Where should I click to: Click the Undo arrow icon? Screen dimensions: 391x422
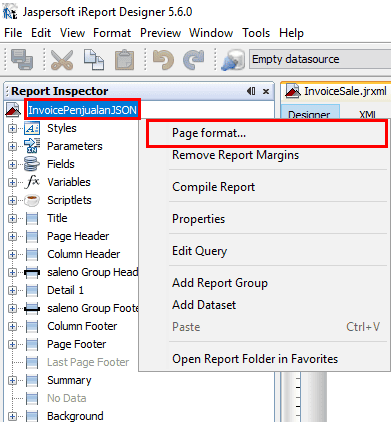[163, 59]
